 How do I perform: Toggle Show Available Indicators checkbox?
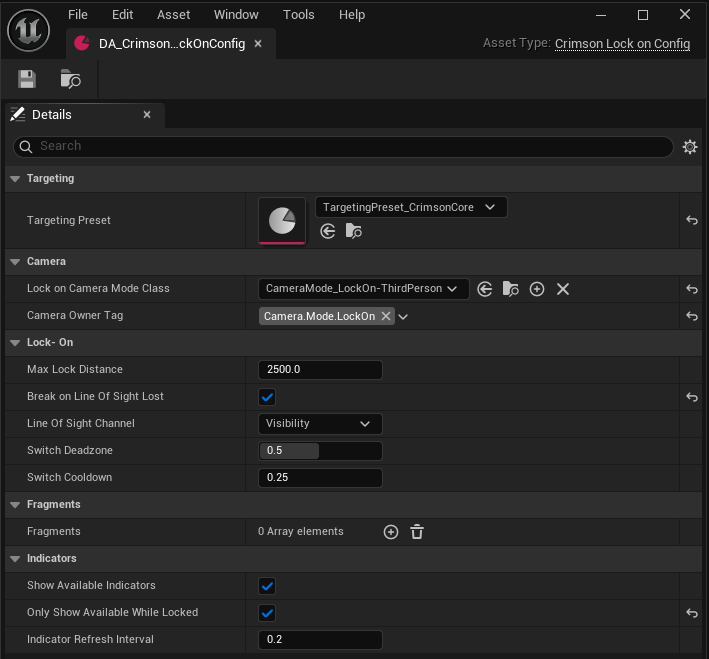(267, 586)
